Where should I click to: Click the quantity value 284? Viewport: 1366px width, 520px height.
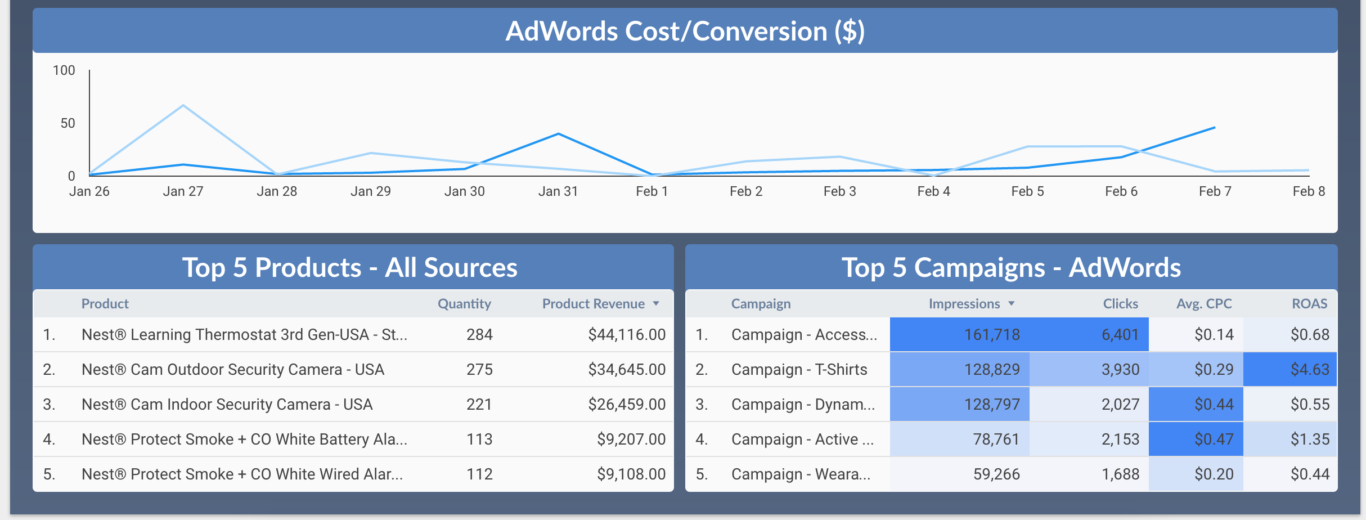point(479,334)
